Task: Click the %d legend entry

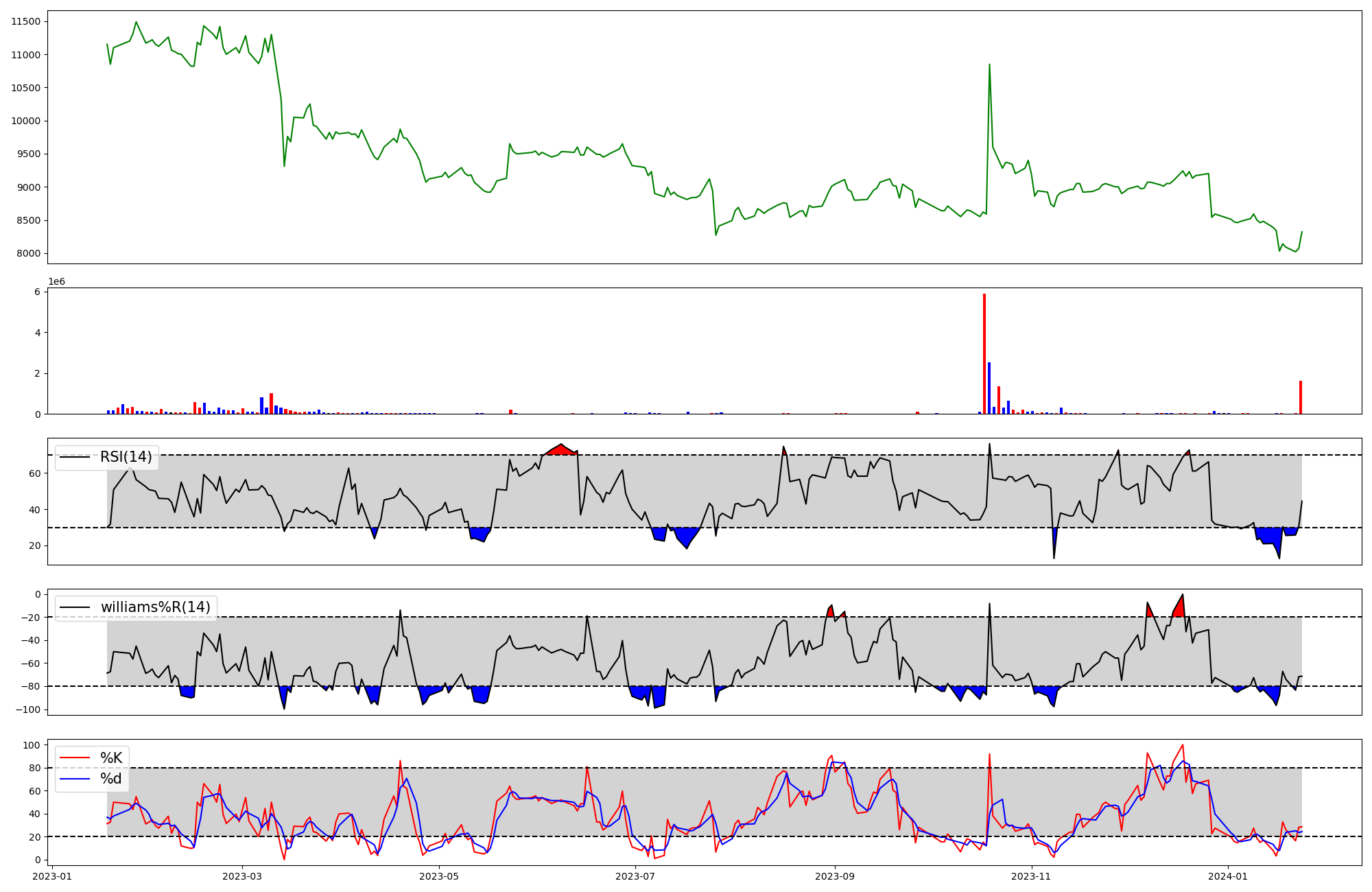Action: 111,779
